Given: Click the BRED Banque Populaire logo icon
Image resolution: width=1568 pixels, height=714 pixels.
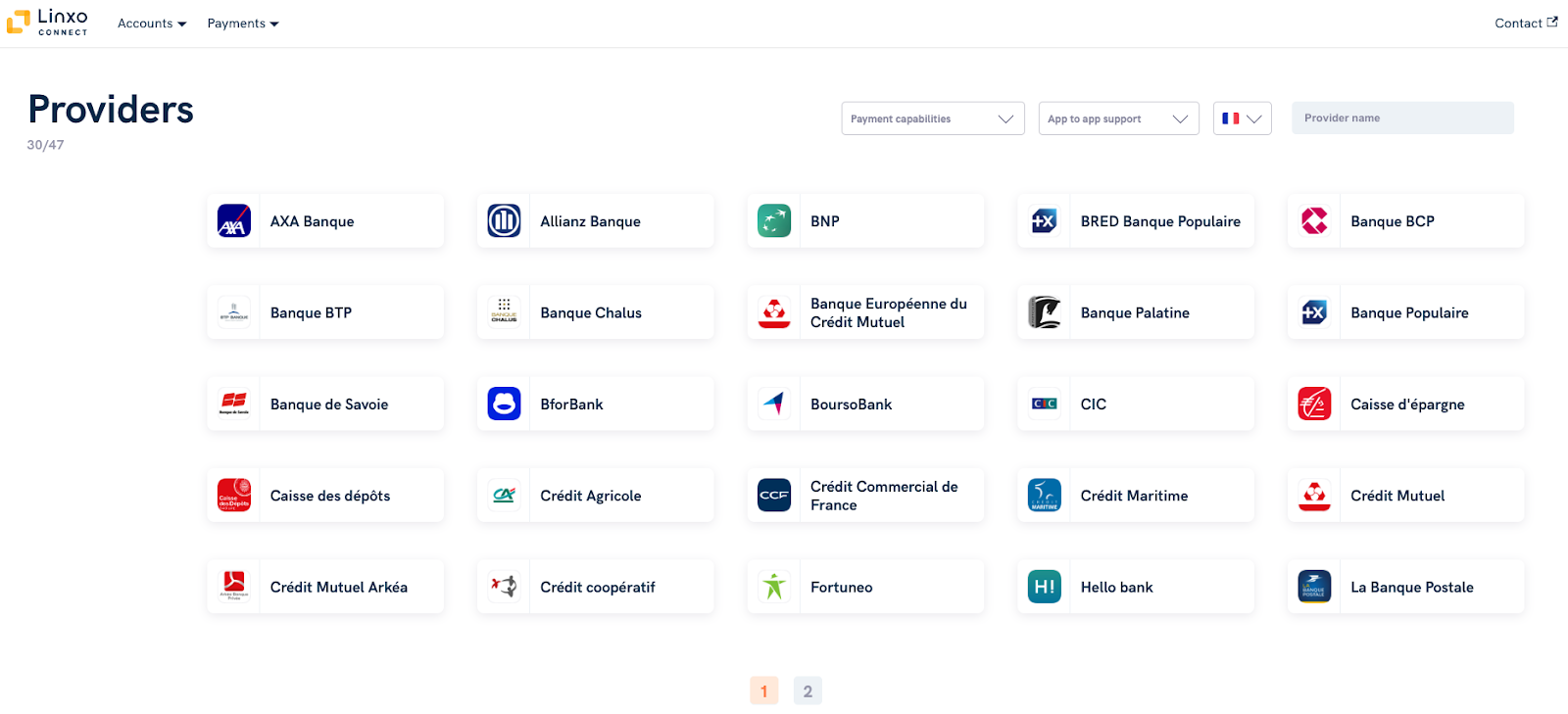Looking at the screenshot, I should point(1045,221).
